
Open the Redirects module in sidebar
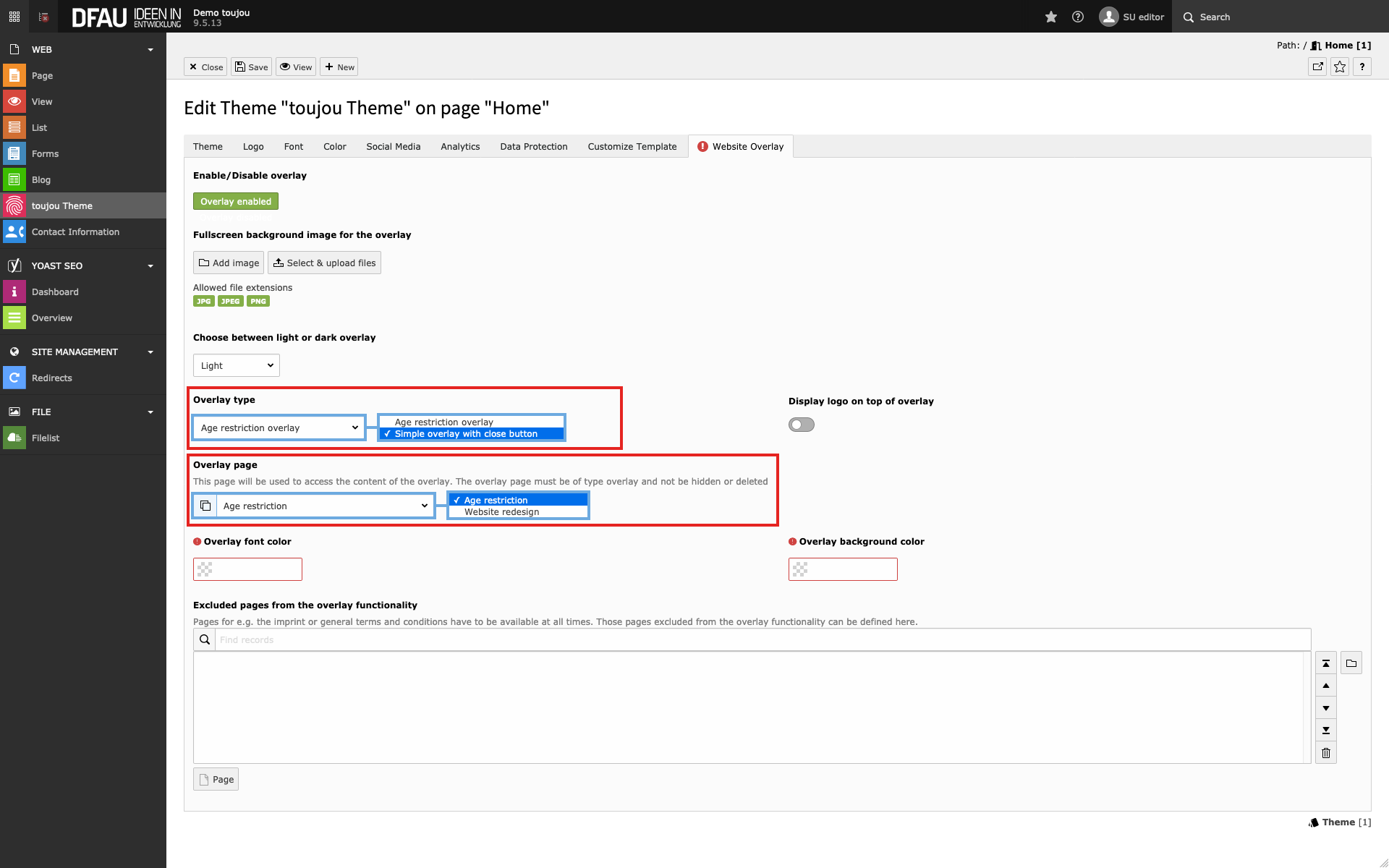pyautogui.click(x=52, y=378)
